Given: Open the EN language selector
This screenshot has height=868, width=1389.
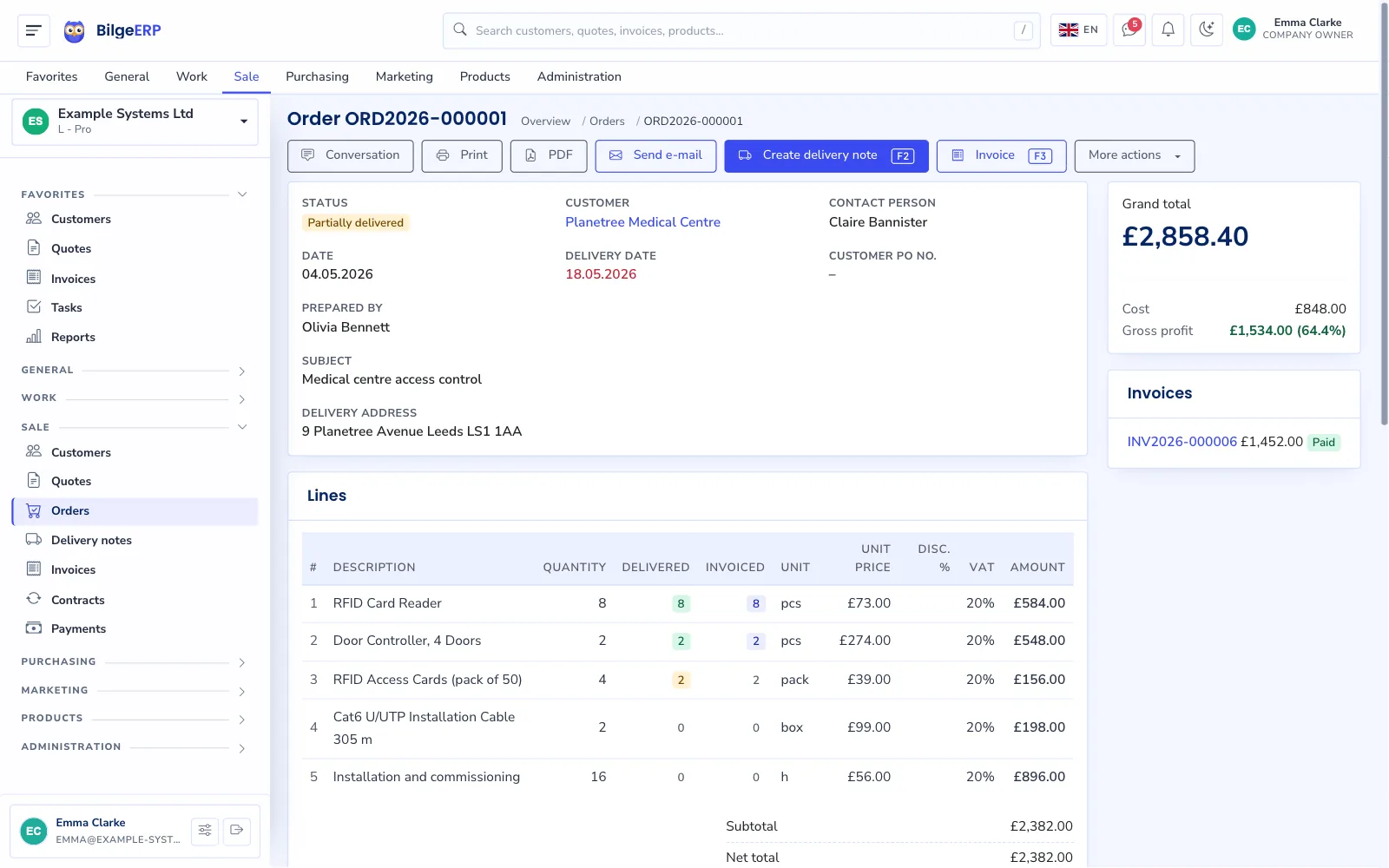Looking at the screenshot, I should (1079, 30).
